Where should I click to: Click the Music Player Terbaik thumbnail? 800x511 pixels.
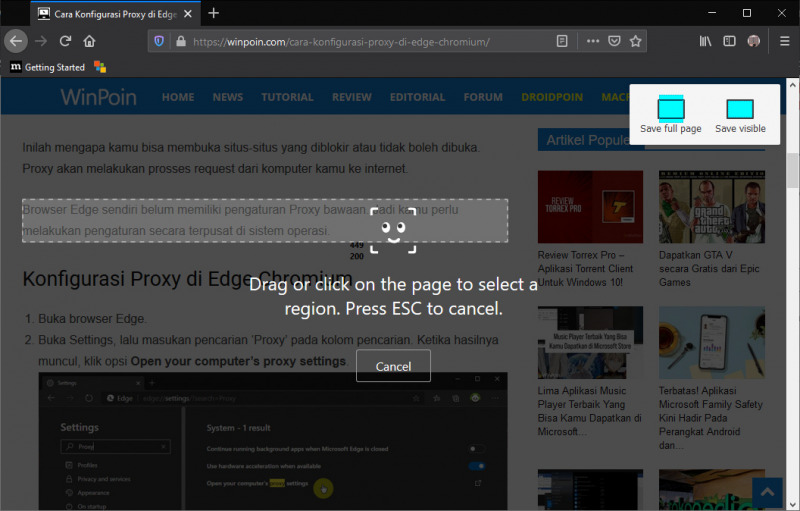590,342
